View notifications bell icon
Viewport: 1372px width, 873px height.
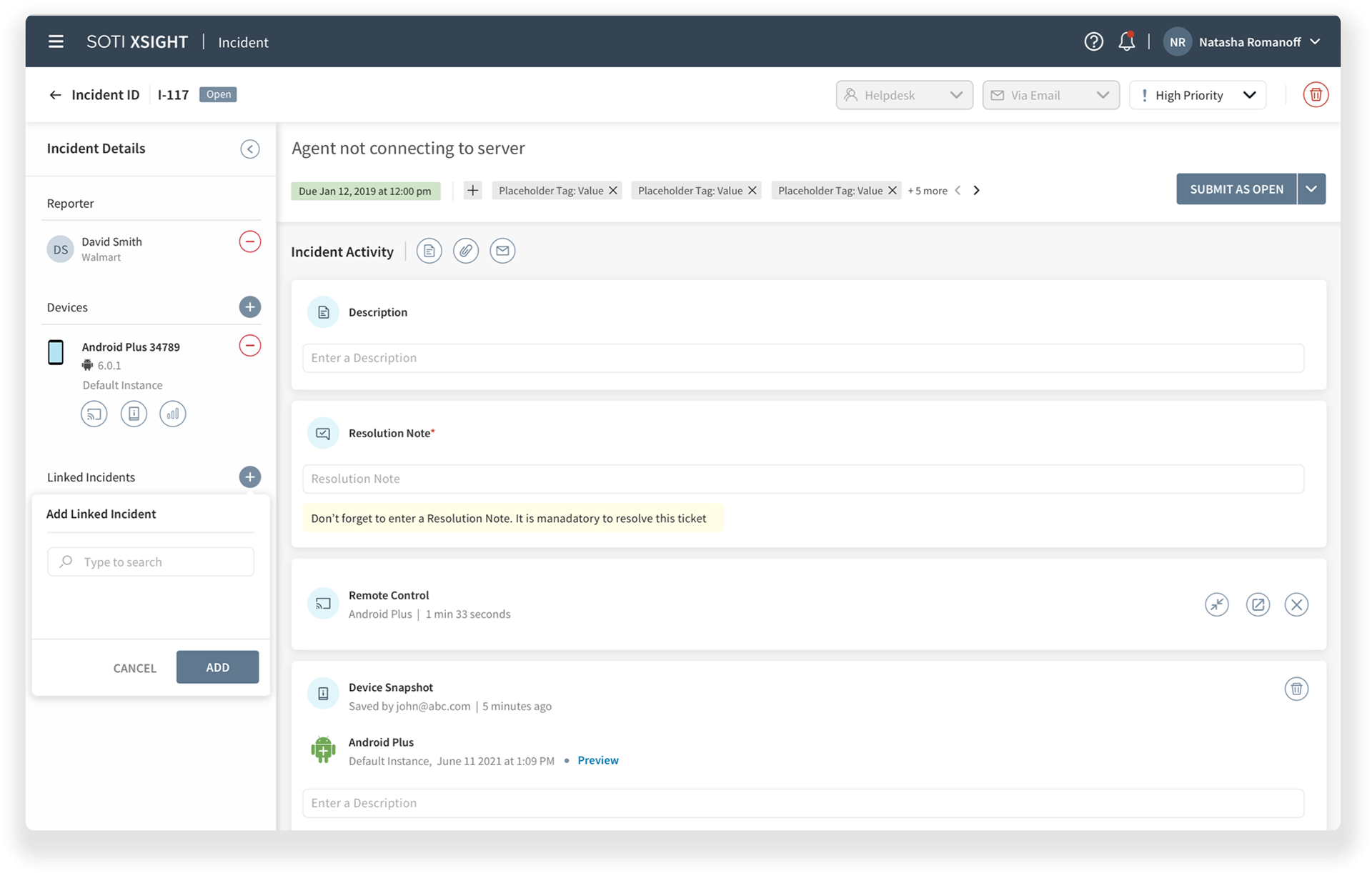click(x=1127, y=41)
